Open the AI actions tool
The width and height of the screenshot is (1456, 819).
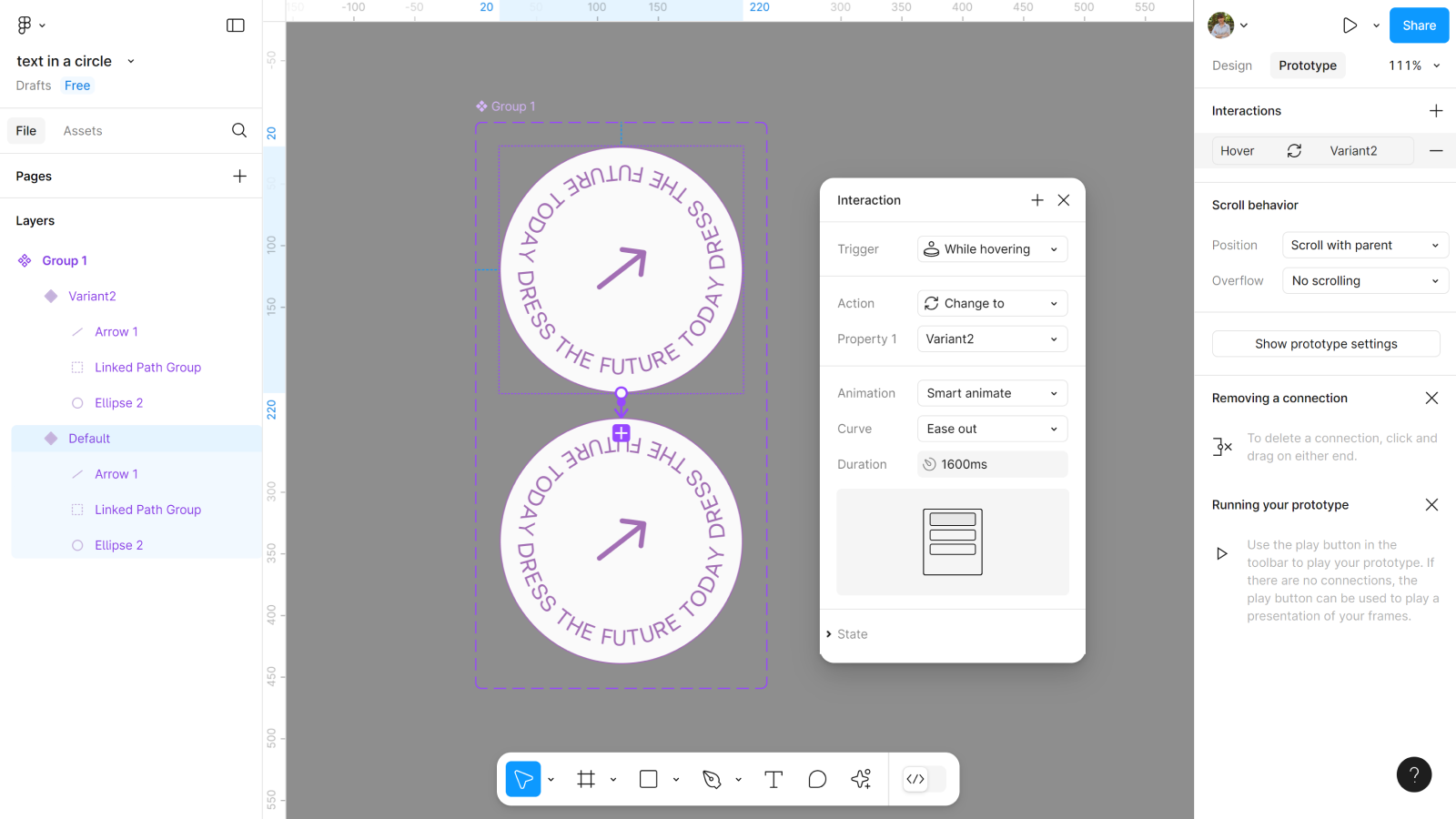click(861, 779)
